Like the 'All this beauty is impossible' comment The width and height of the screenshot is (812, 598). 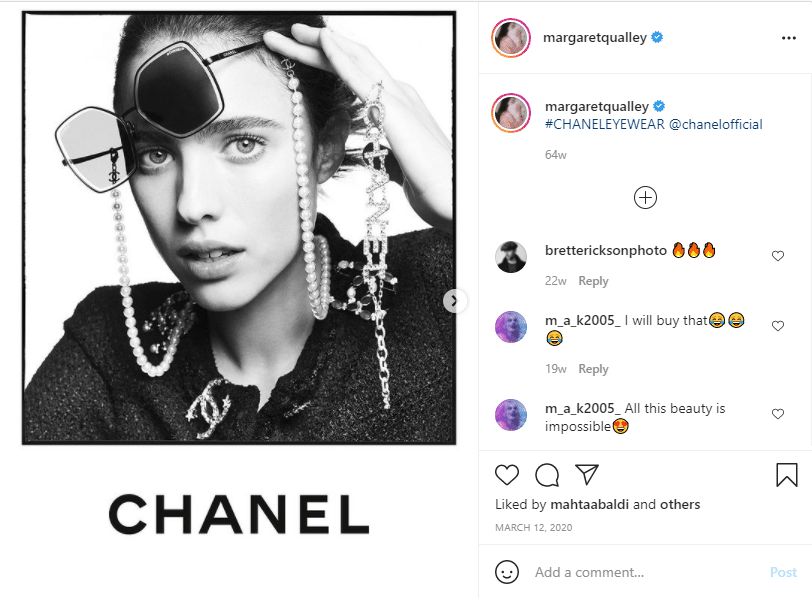[x=778, y=413]
